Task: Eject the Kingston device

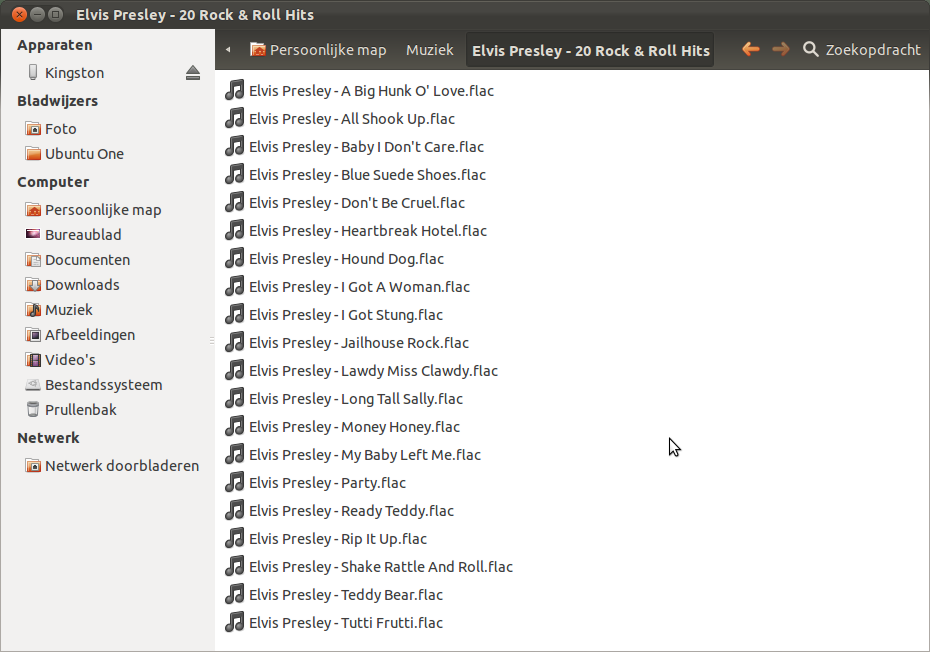Action: point(193,73)
